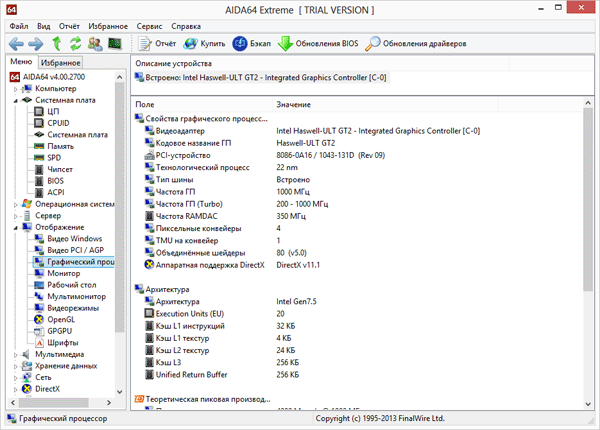The width and height of the screenshot is (600, 430).
Task: Select the GPGPU tree item
Action: 53,331
